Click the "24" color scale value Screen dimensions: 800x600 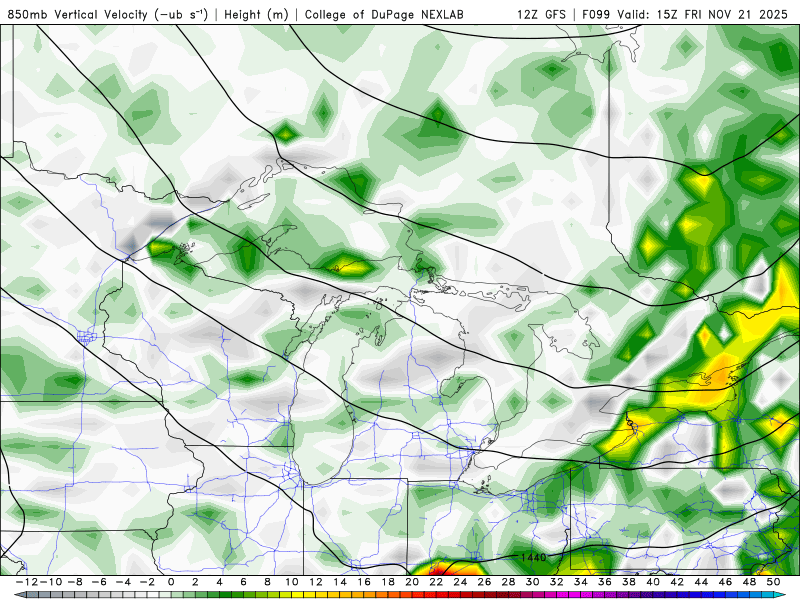(460, 582)
